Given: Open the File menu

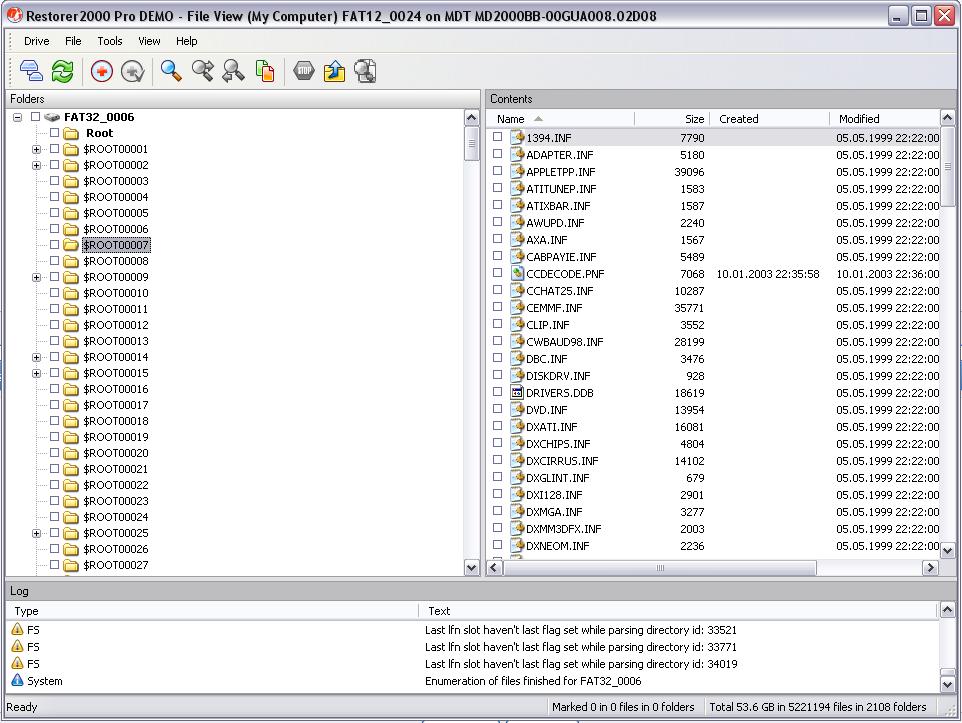Looking at the screenshot, I should (x=73, y=41).
